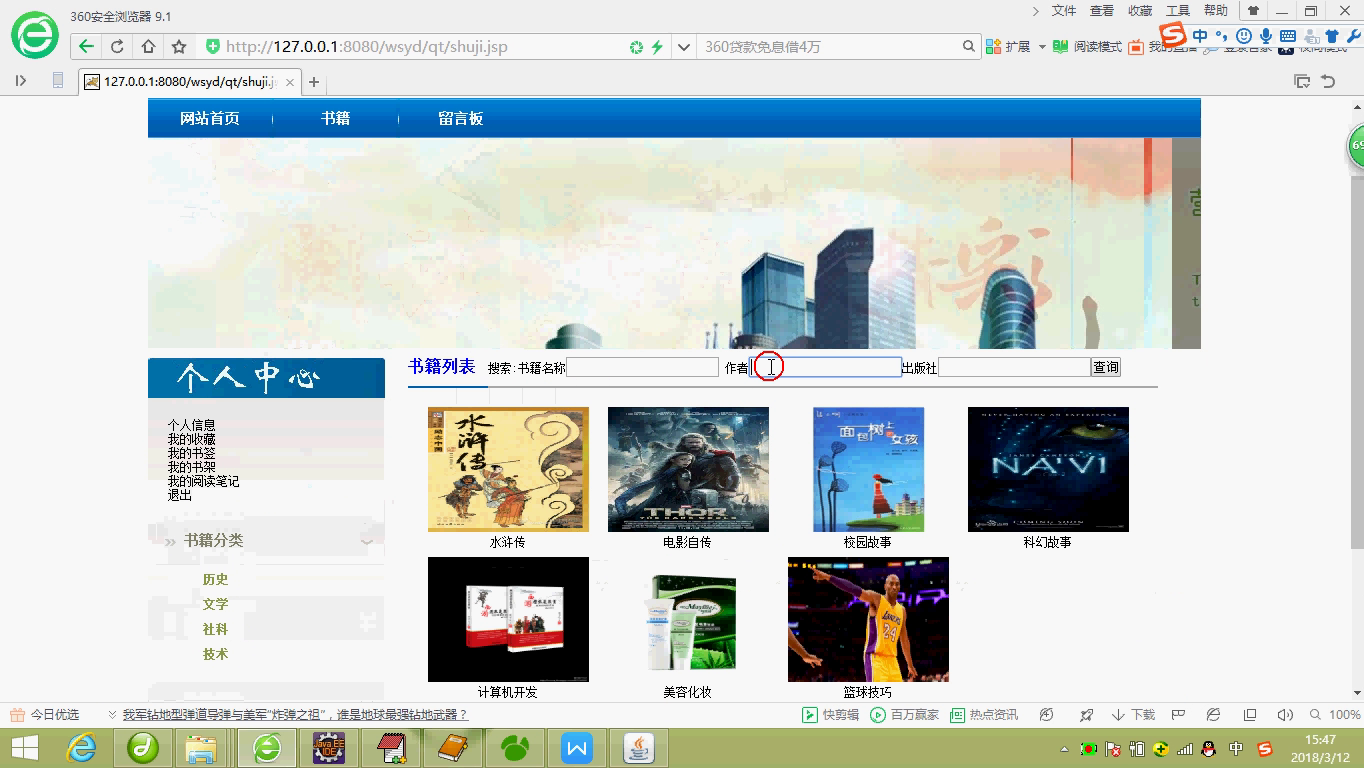Open the 帮助 menu

click(x=1216, y=11)
